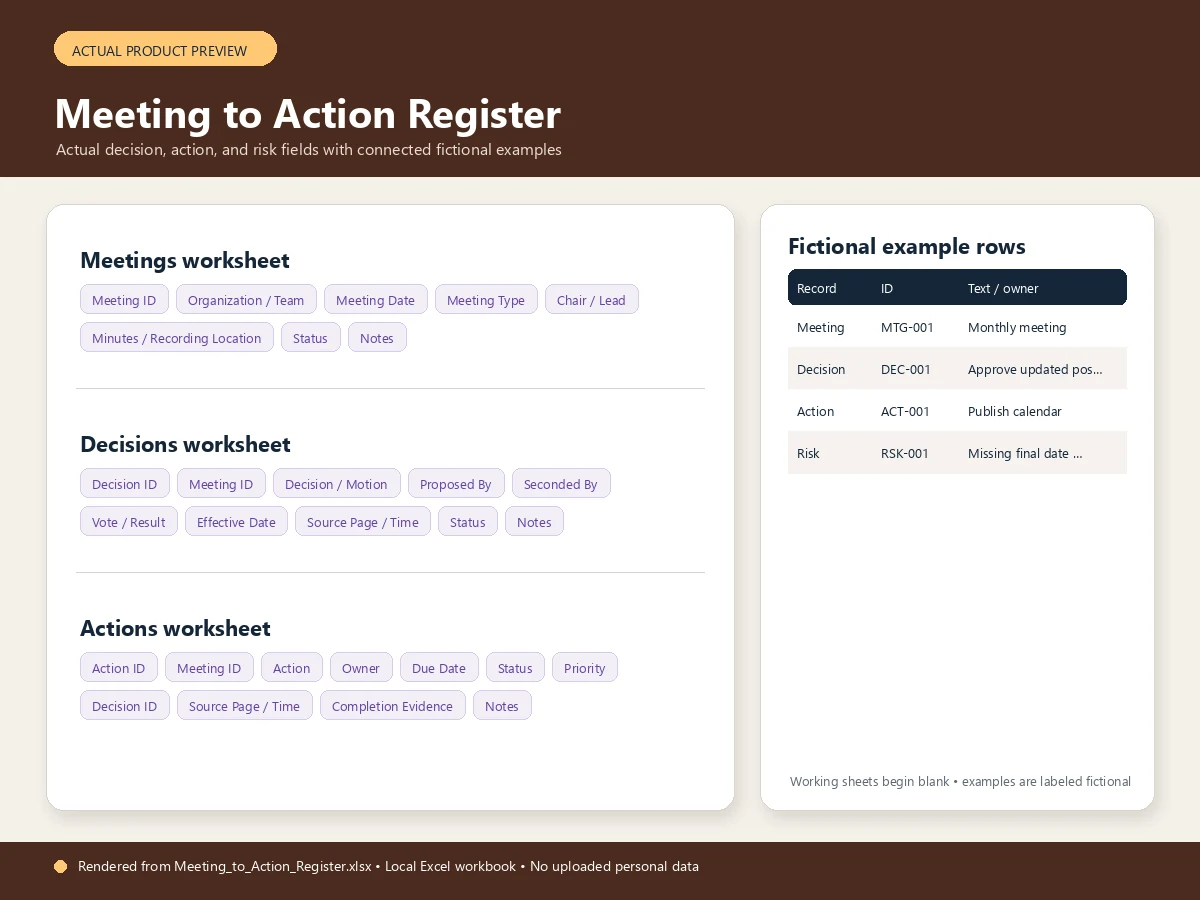
Task: Click the Meetings worksheet heading
Action: tap(185, 260)
